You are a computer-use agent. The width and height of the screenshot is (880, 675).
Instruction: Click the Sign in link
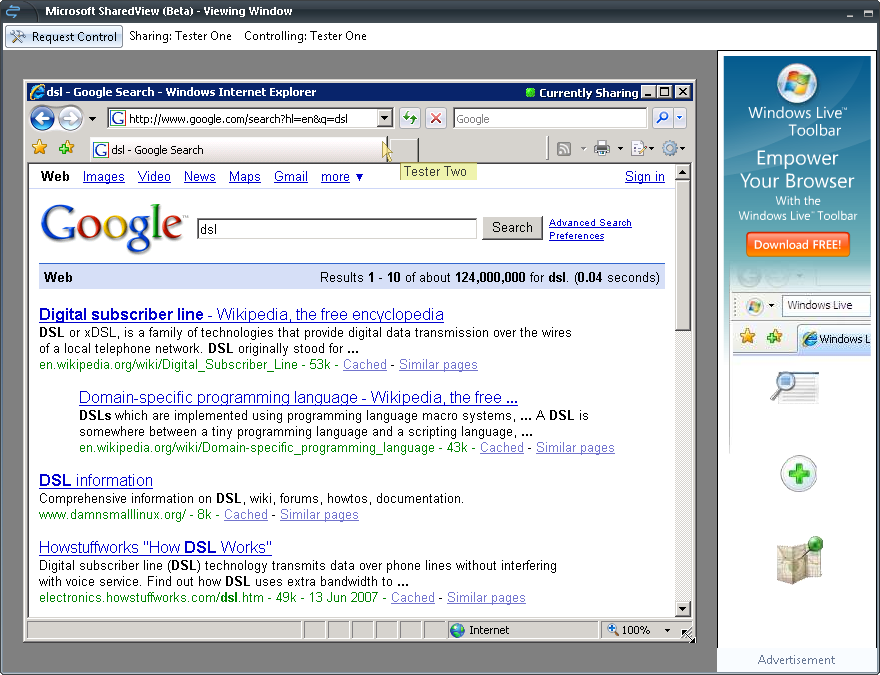click(644, 177)
